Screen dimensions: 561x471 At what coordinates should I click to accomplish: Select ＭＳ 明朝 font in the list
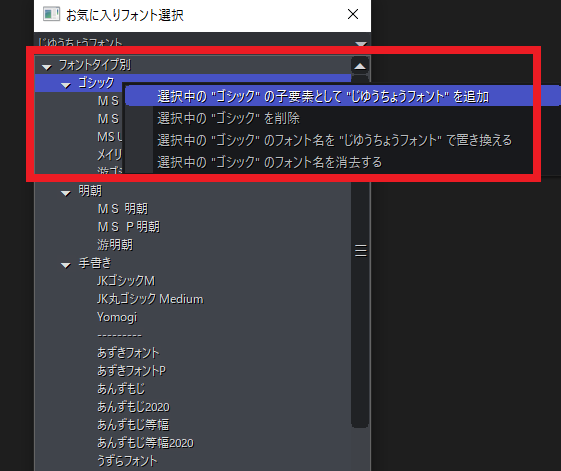[123, 209]
